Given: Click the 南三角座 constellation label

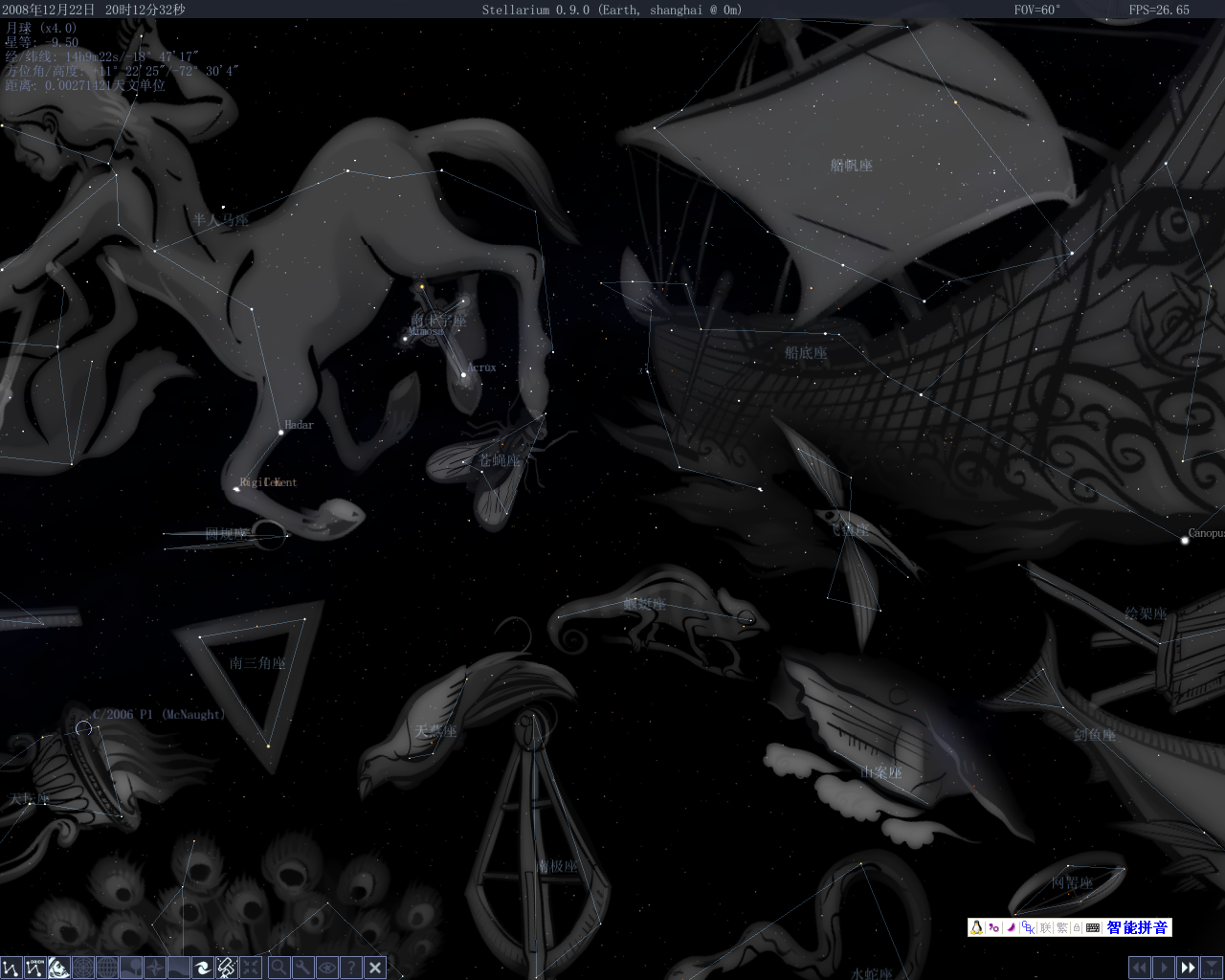Looking at the screenshot, I should (257, 662).
